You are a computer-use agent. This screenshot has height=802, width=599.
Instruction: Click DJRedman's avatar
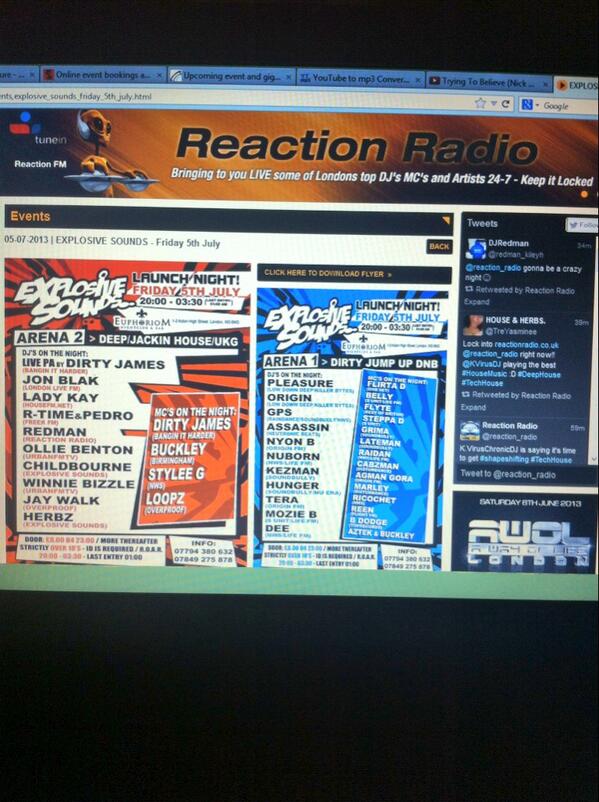pyautogui.click(x=476, y=249)
